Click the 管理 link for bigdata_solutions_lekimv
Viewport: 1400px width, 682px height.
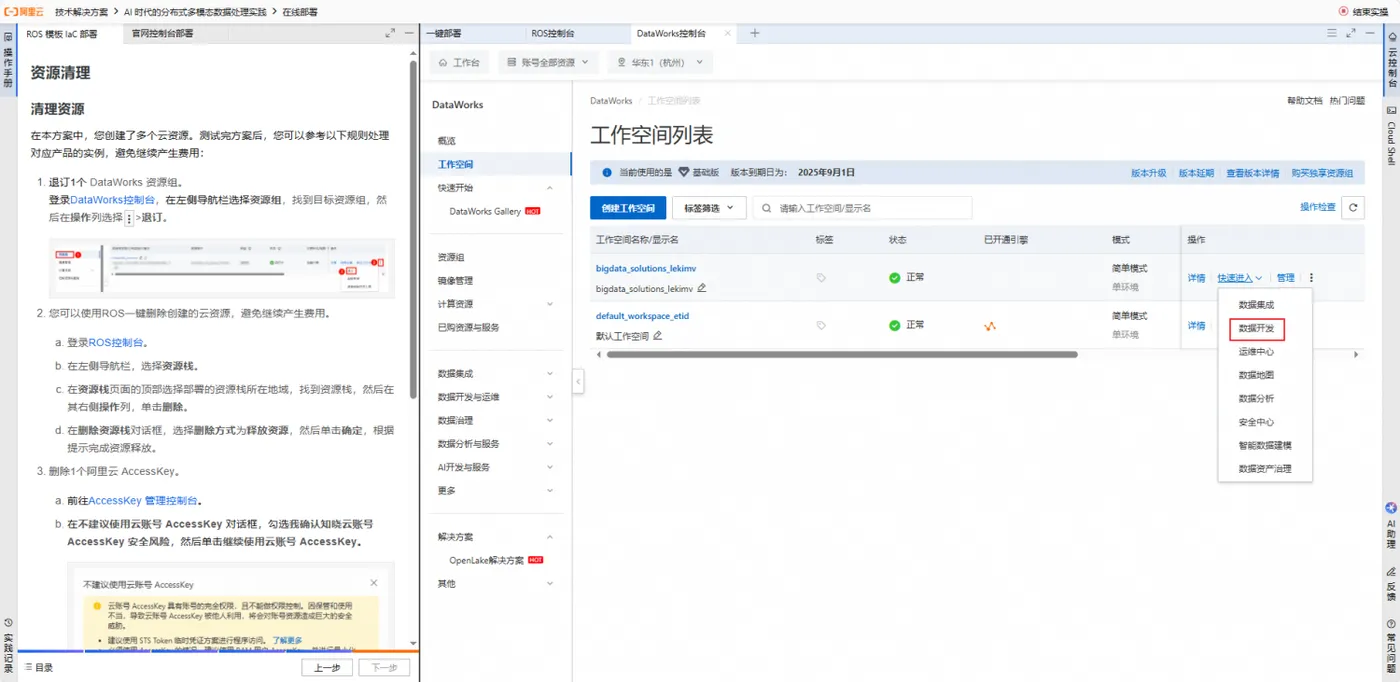click(1285, 278)
